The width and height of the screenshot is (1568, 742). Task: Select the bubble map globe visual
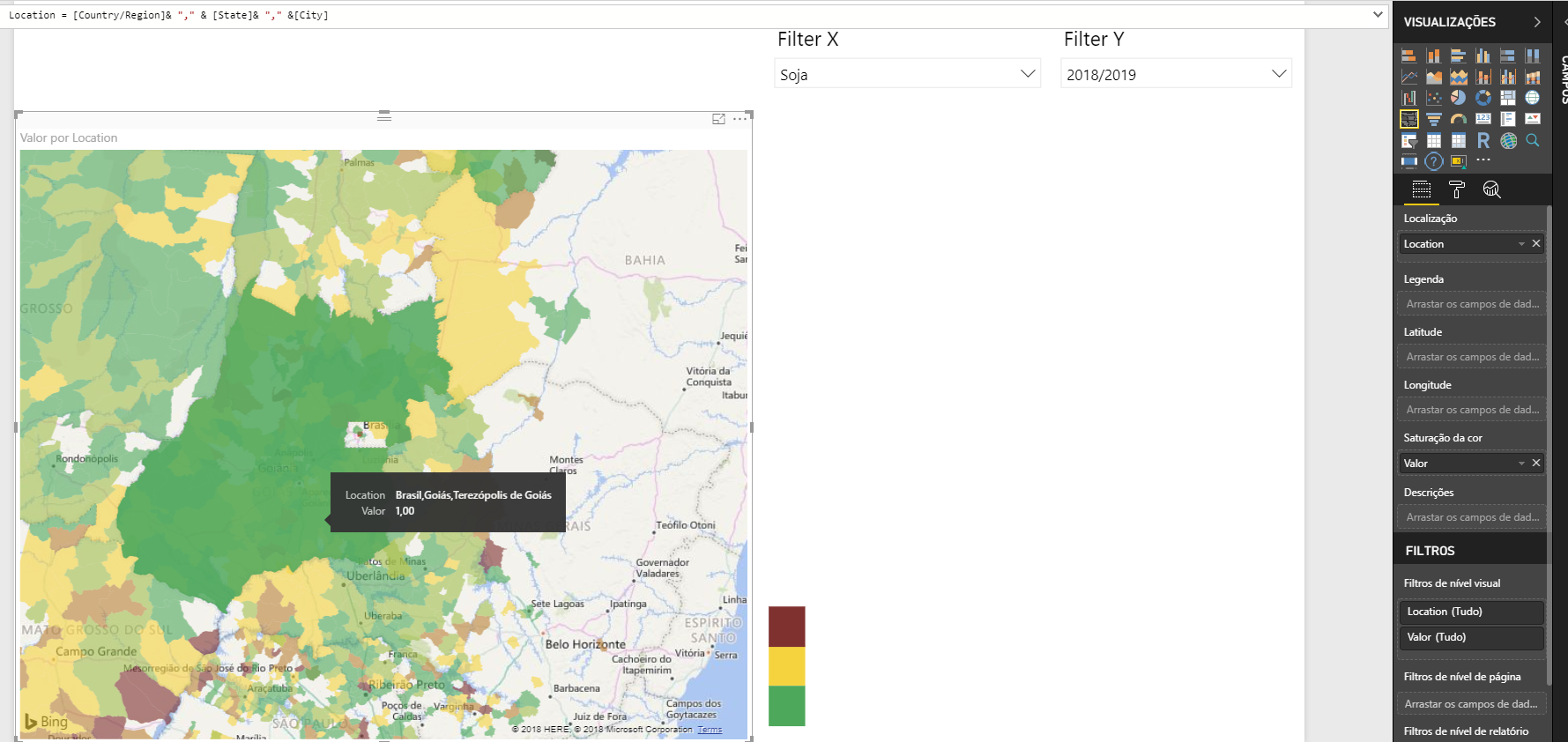(x=1533, y=98)
